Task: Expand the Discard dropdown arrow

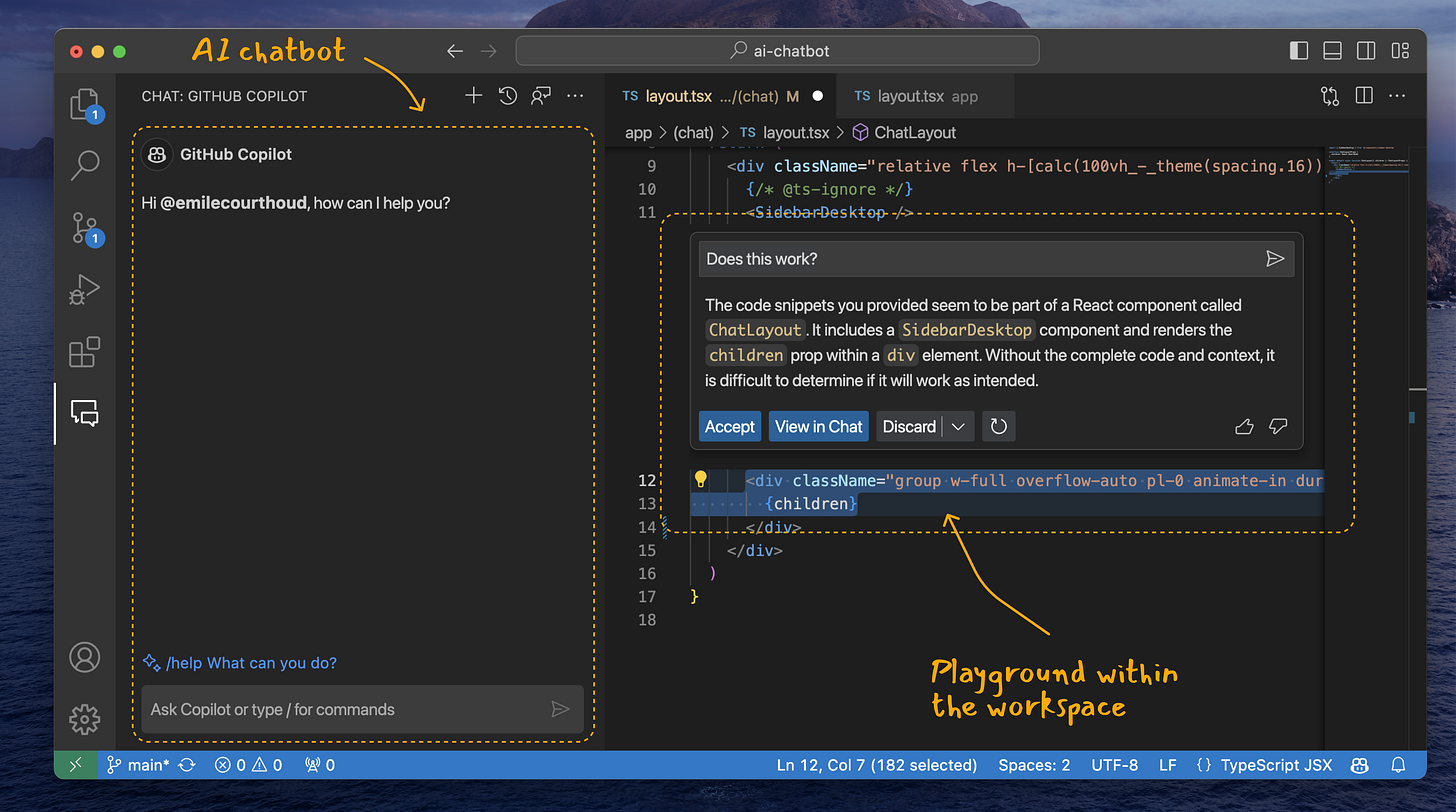Action: (958, 427)
